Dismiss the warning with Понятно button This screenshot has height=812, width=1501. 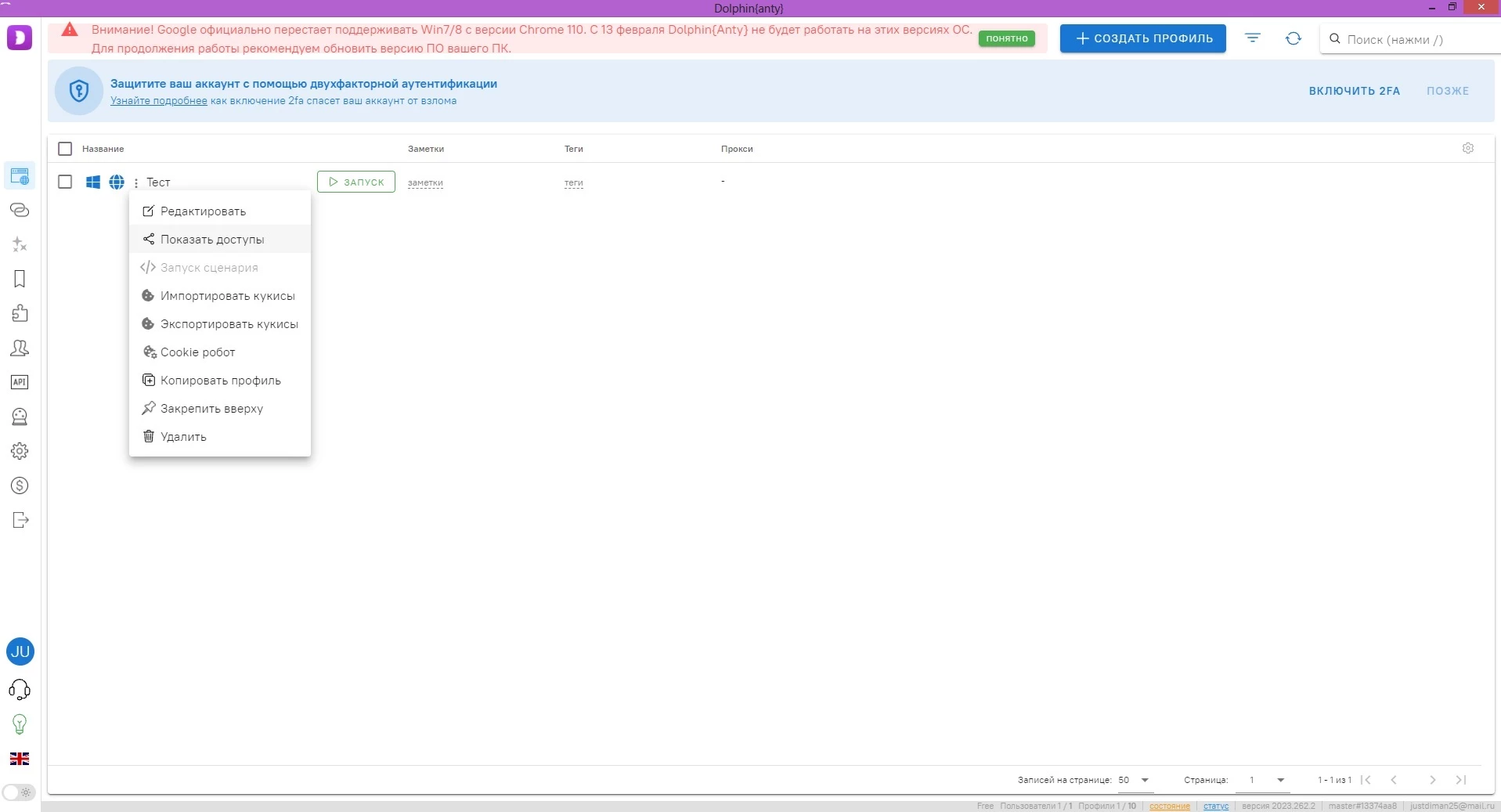coord(1007,38)
